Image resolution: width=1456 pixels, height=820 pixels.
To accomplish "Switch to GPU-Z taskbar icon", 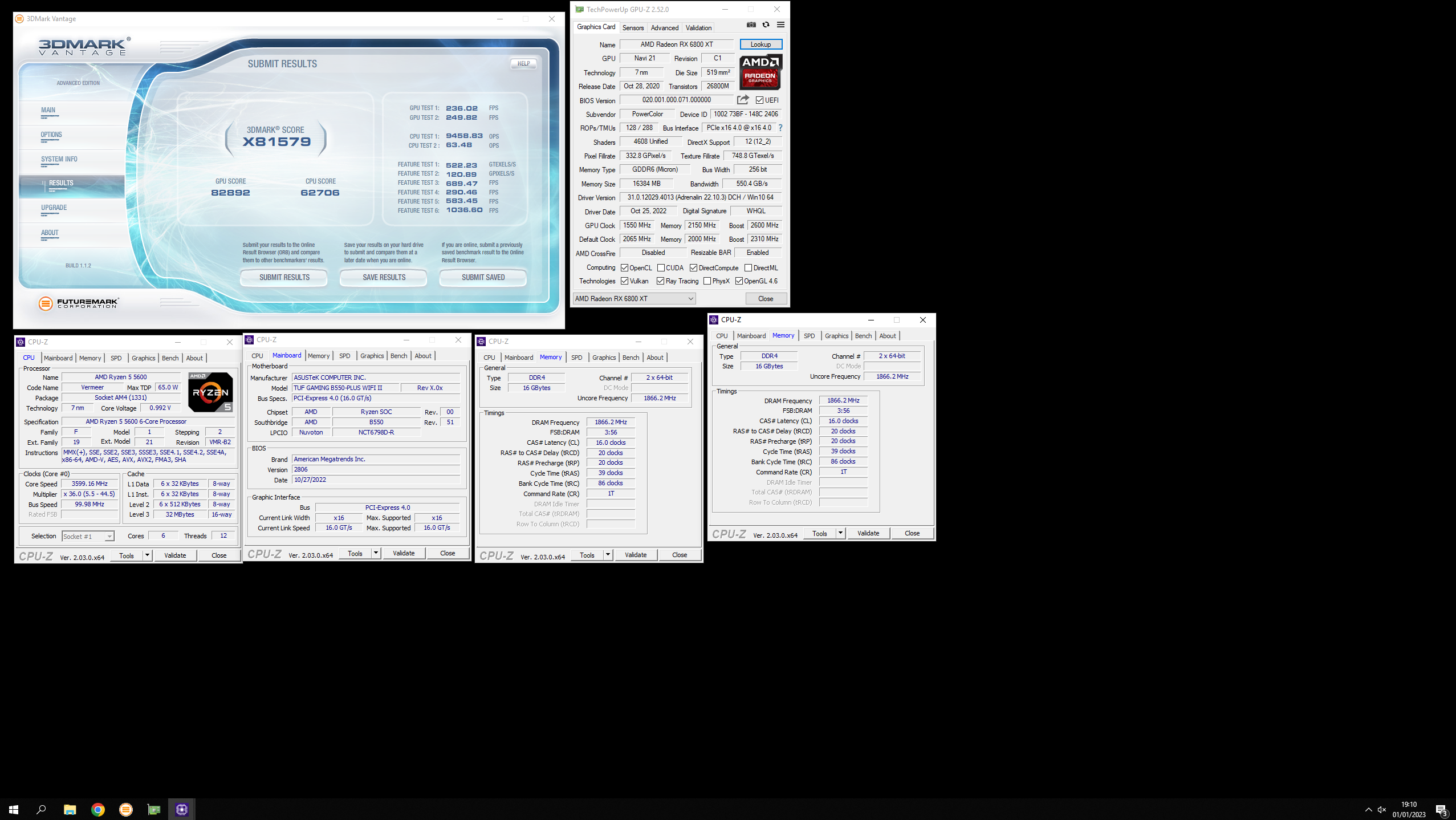I will [154, 809].
